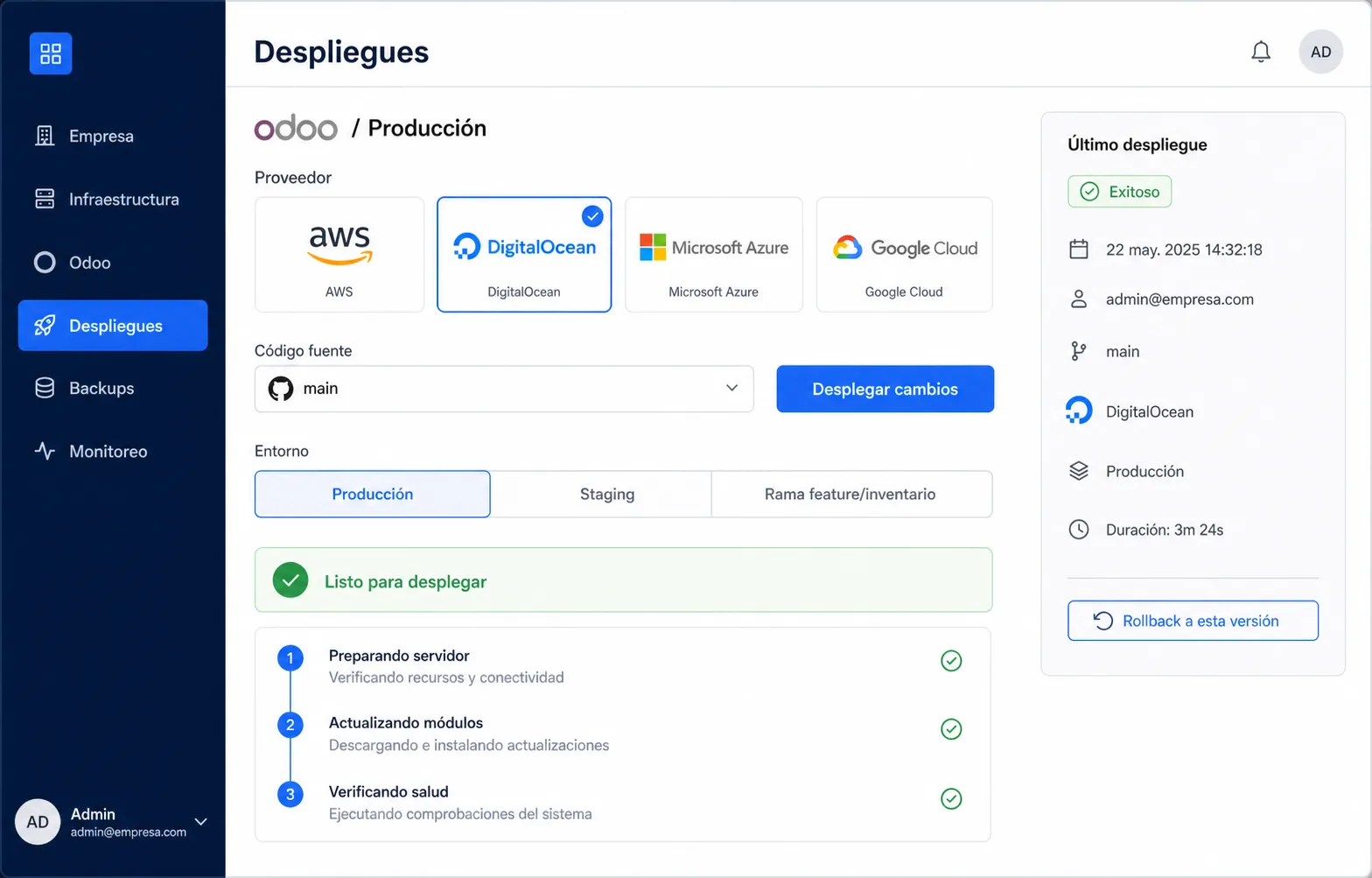The height and width of the screenshot is (878, 1372).
Task: Click check icon for Preparando servidor
Action: [951, 661]
